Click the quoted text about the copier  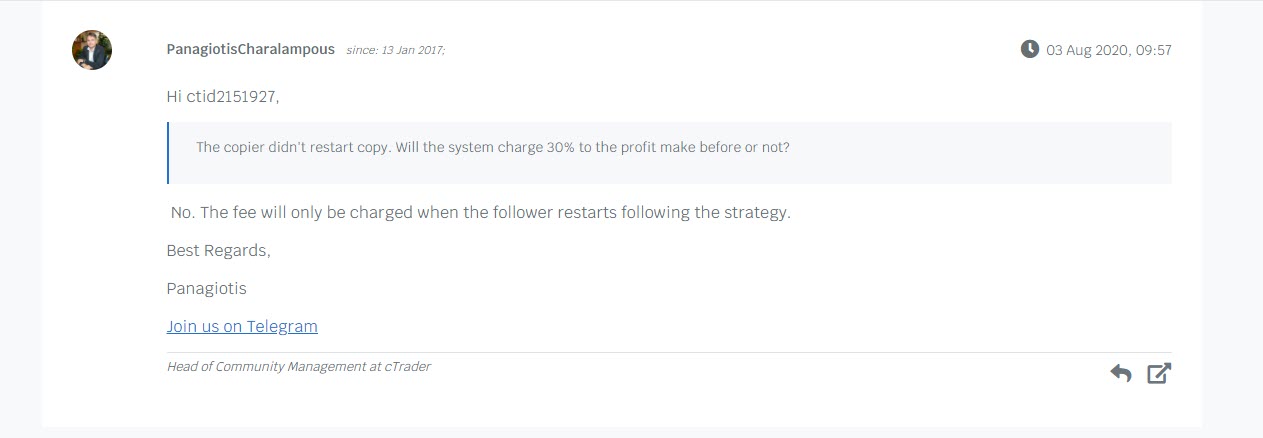[x=492, y=147]
